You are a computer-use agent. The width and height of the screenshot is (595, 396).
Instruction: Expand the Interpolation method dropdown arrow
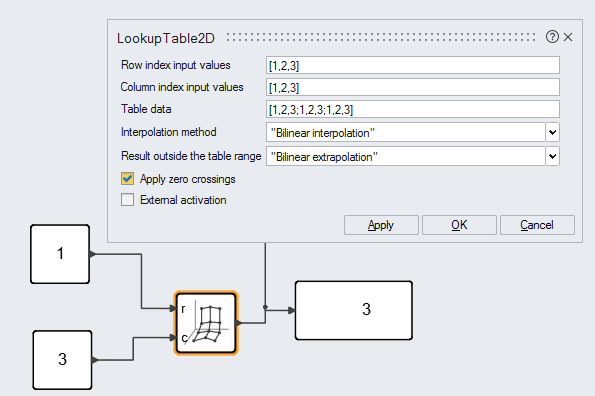pyautogui.click(x=552, y=132)
